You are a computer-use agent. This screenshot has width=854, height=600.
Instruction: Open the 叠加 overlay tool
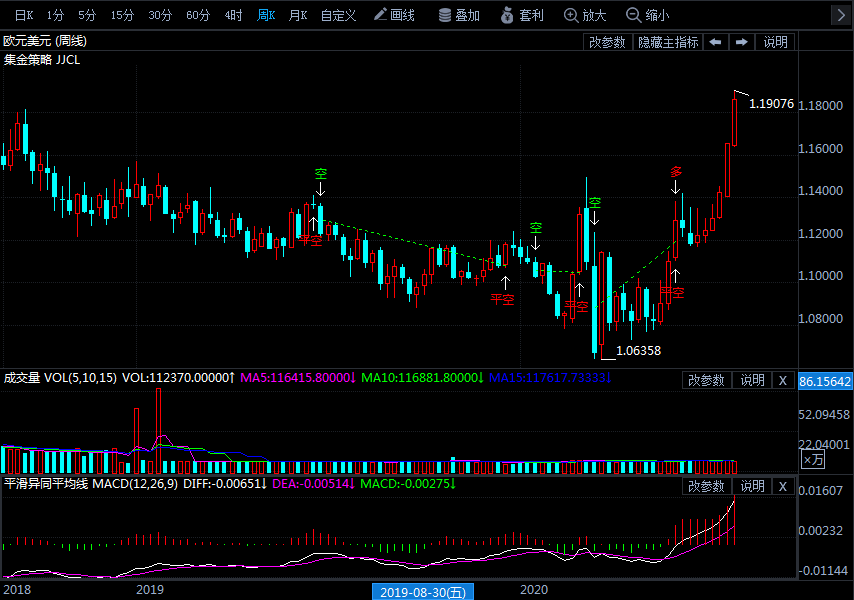[459, 15]
